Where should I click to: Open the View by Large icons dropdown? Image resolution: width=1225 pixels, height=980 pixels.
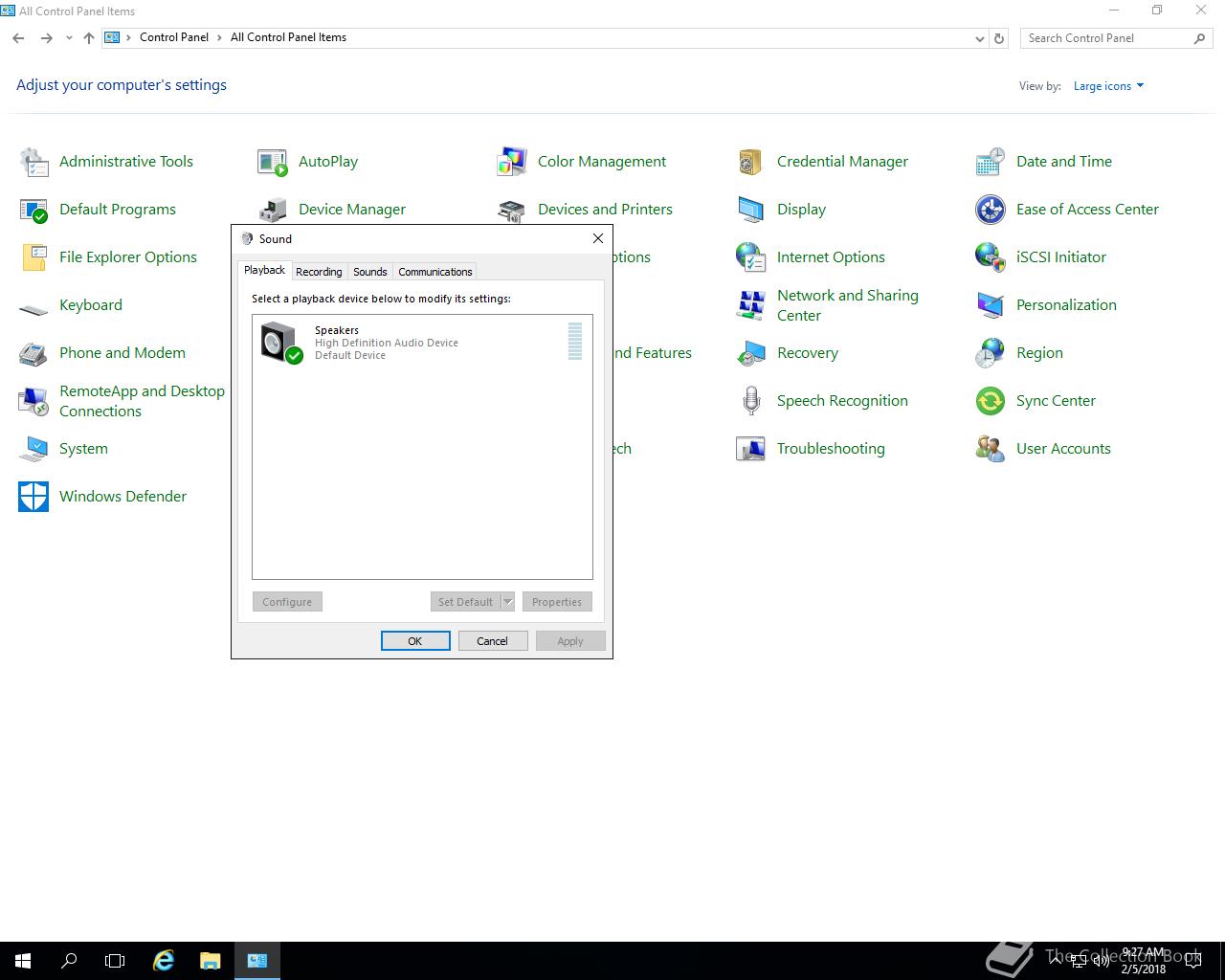pyautogui.click(x=1108, y=86)
